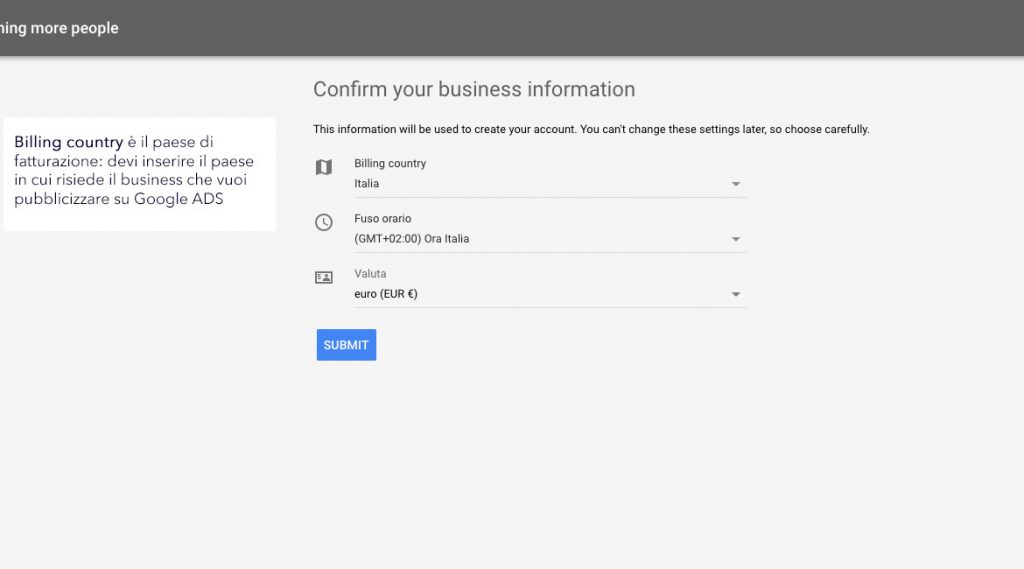Open the euro (EUR €) currency field
The height and width of the screenshot is (569, 1024).
coord(549,295)
